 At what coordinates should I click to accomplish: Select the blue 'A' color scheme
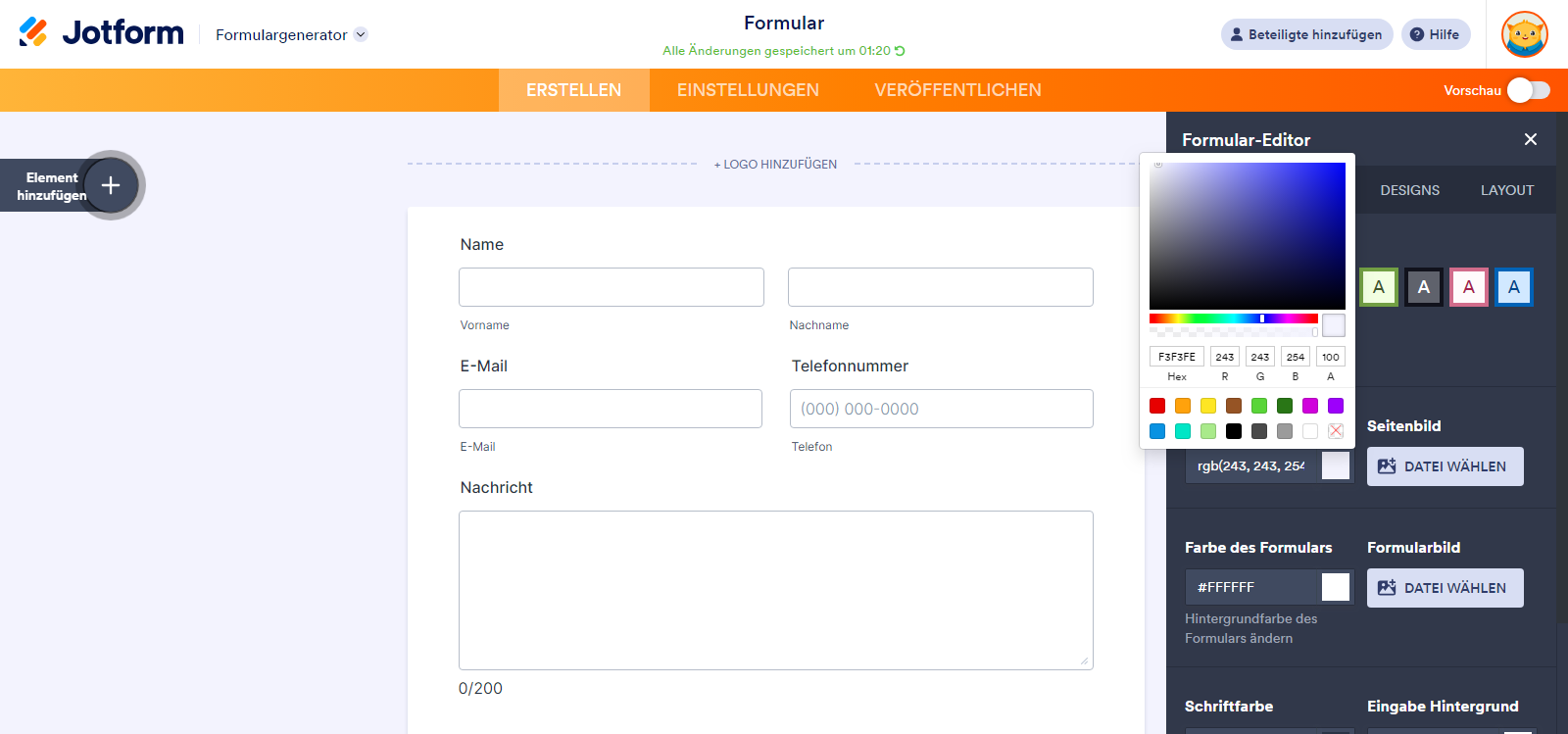point(1514,287)
